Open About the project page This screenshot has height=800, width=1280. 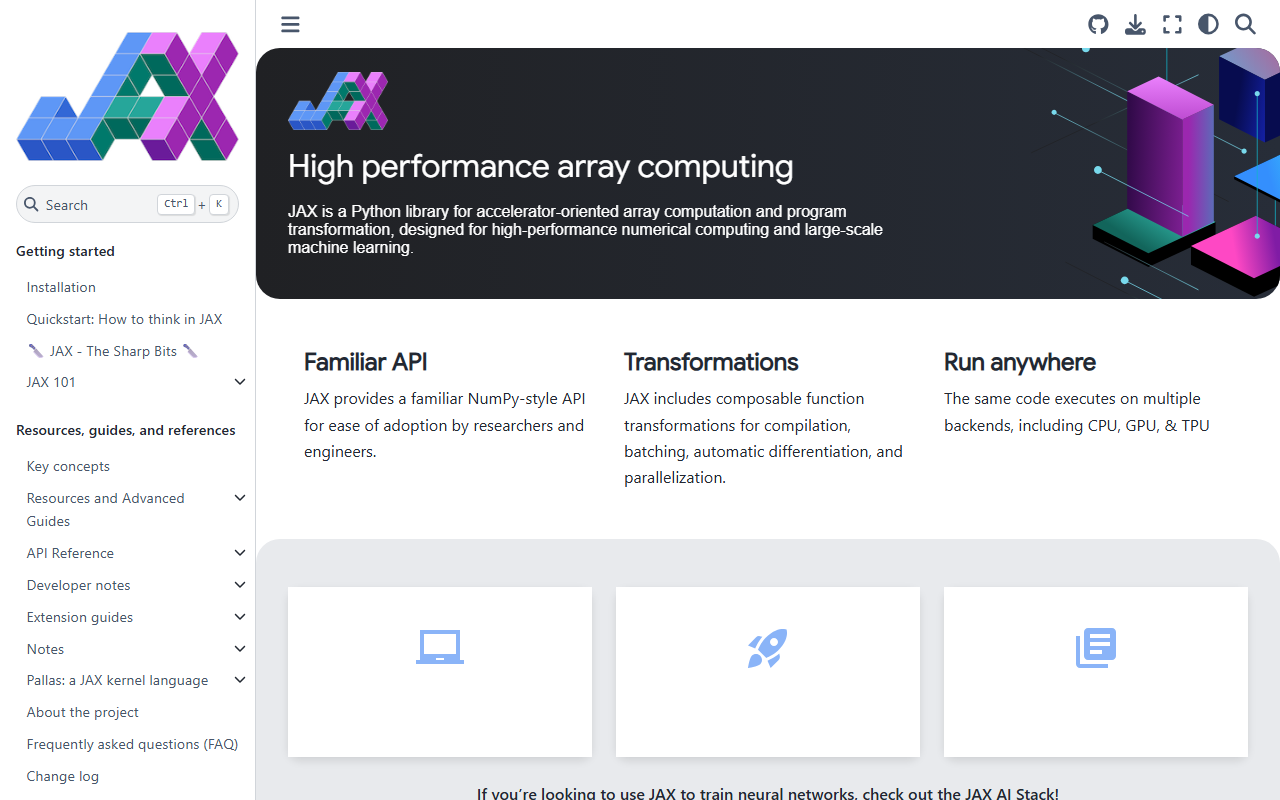click(83, 712)
